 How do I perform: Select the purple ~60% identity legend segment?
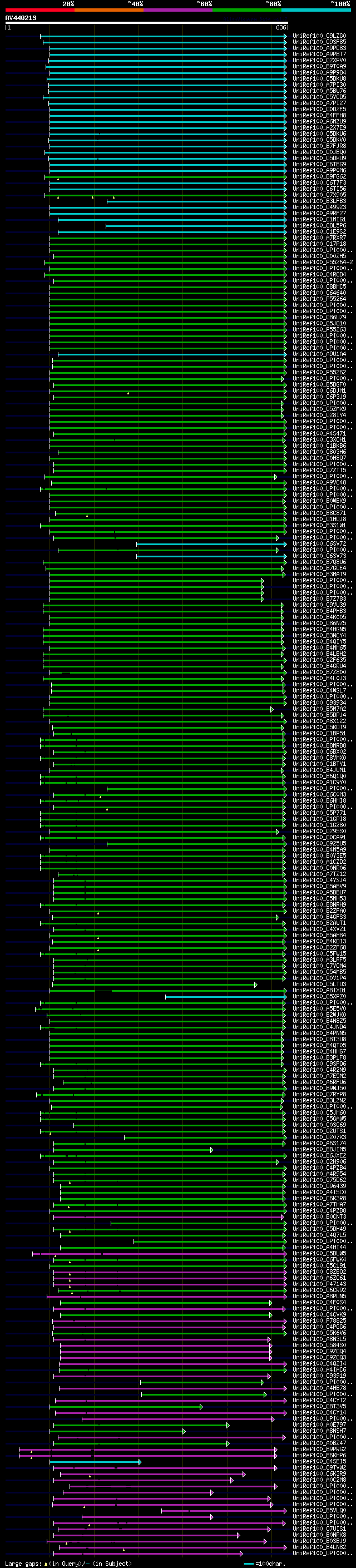tap(177, 10)
